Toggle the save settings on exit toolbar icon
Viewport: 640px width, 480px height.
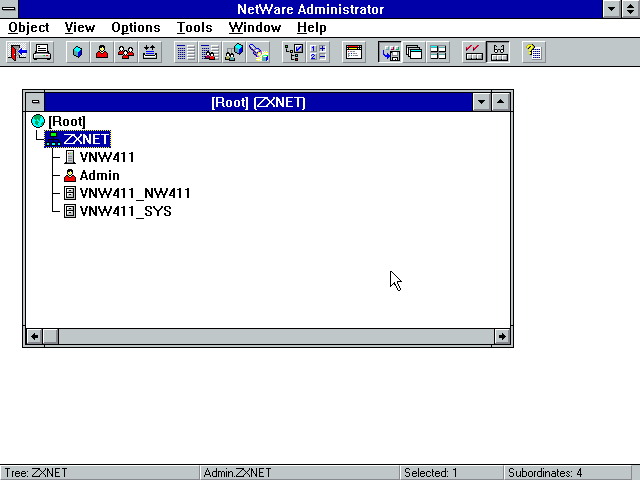(x=390, y=52)
